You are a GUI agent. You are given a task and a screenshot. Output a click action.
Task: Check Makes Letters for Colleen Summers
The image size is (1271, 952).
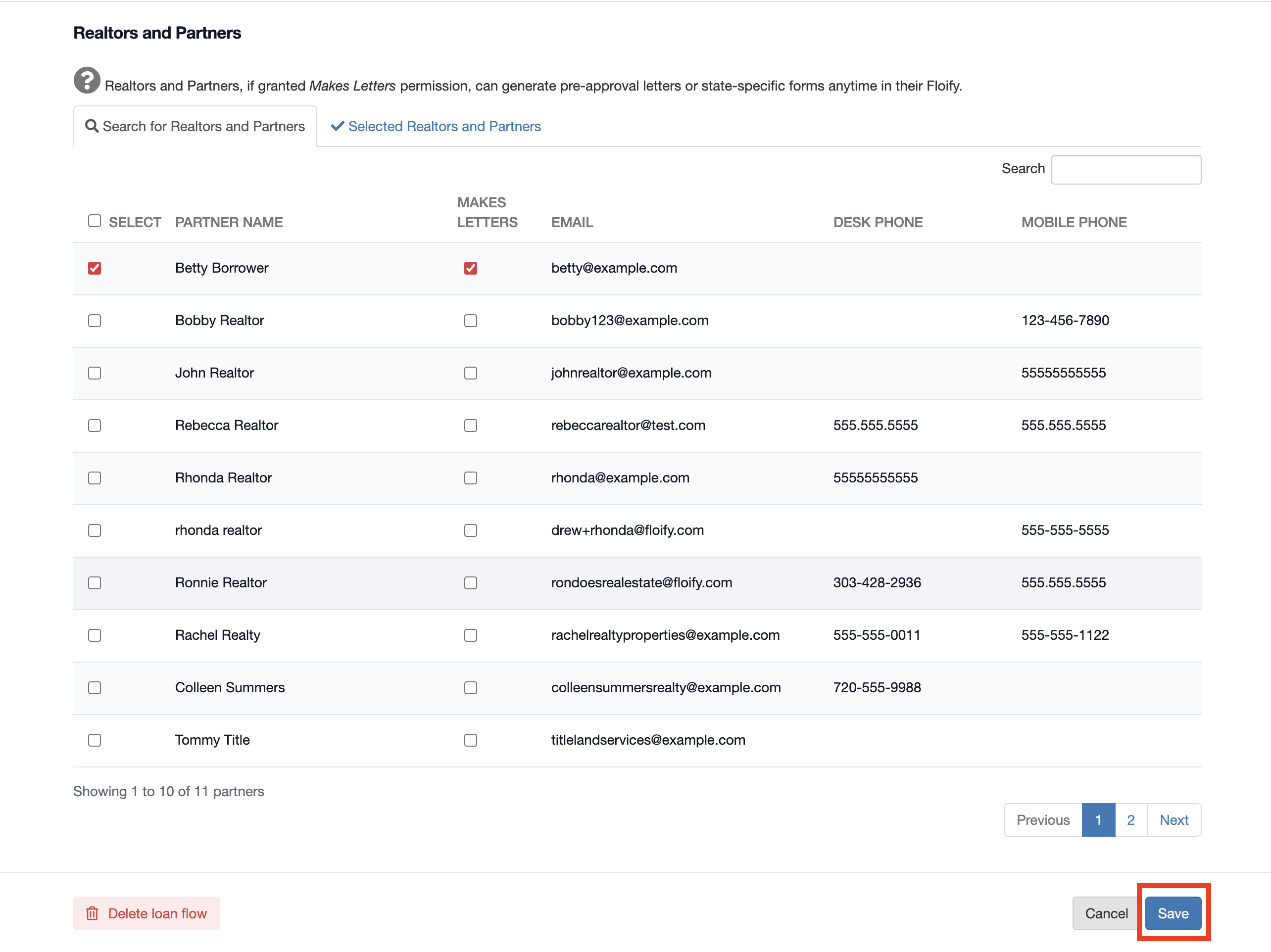coord(470,688)
